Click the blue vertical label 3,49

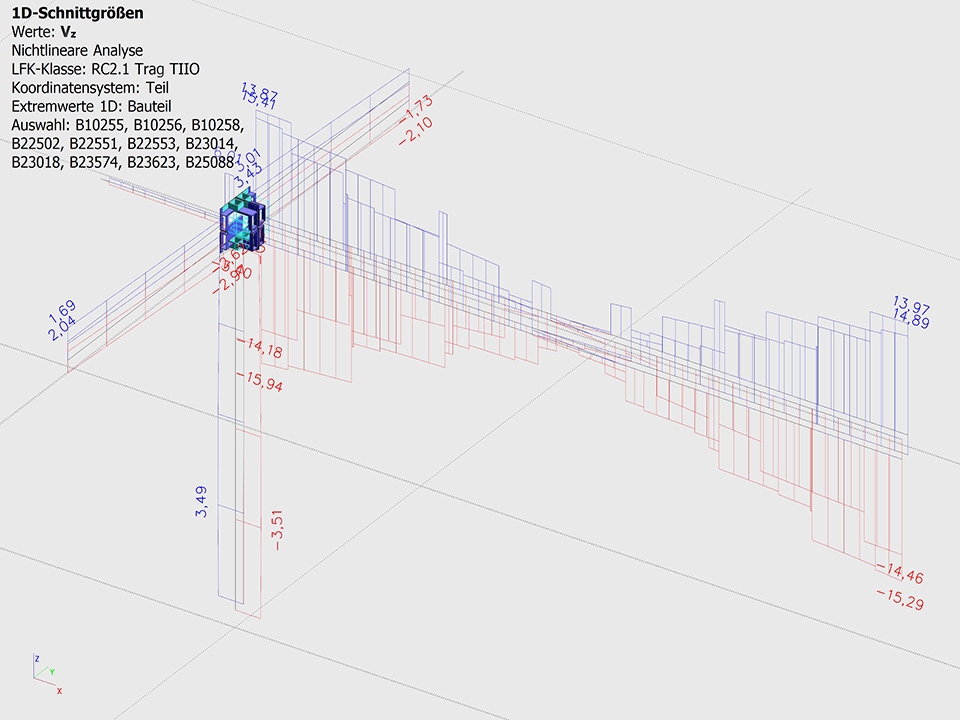(202, 500)
